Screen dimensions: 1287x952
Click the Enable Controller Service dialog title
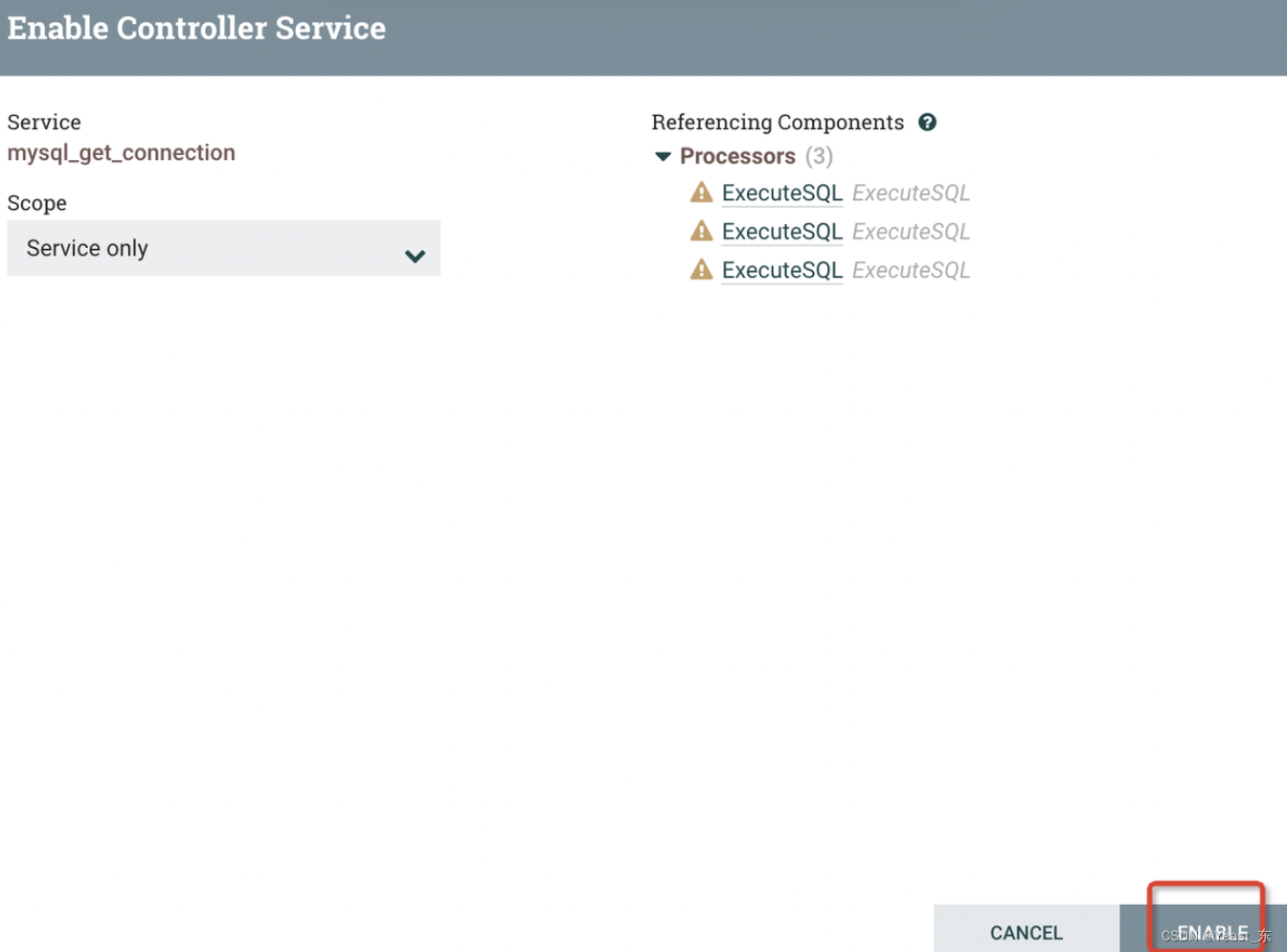(196, 29)
